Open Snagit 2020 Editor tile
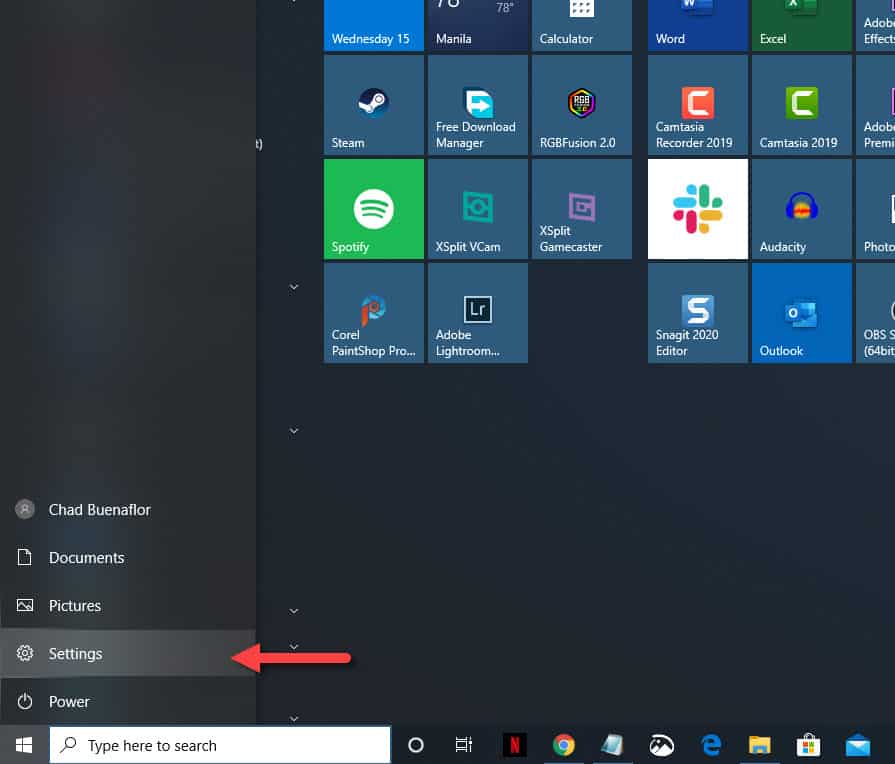895x764 pixels. pos(698,313)
